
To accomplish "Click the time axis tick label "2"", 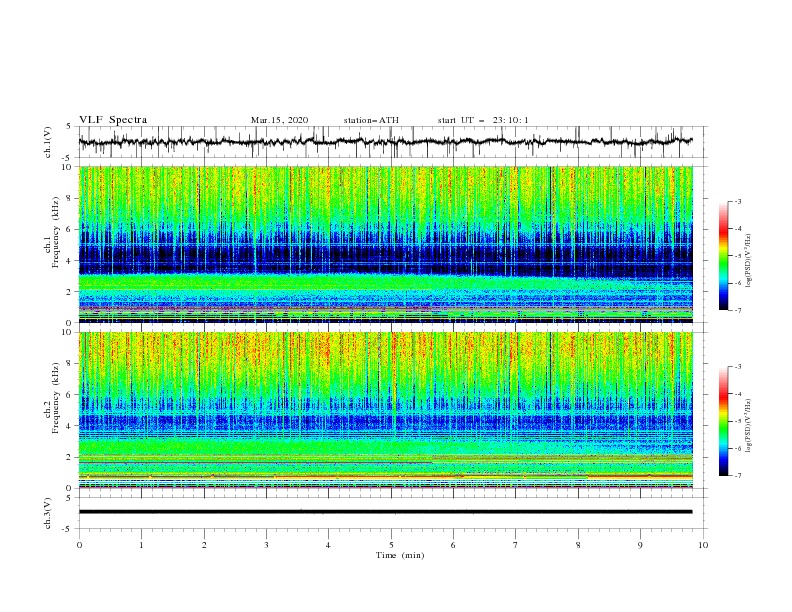I will pos(204,545).
